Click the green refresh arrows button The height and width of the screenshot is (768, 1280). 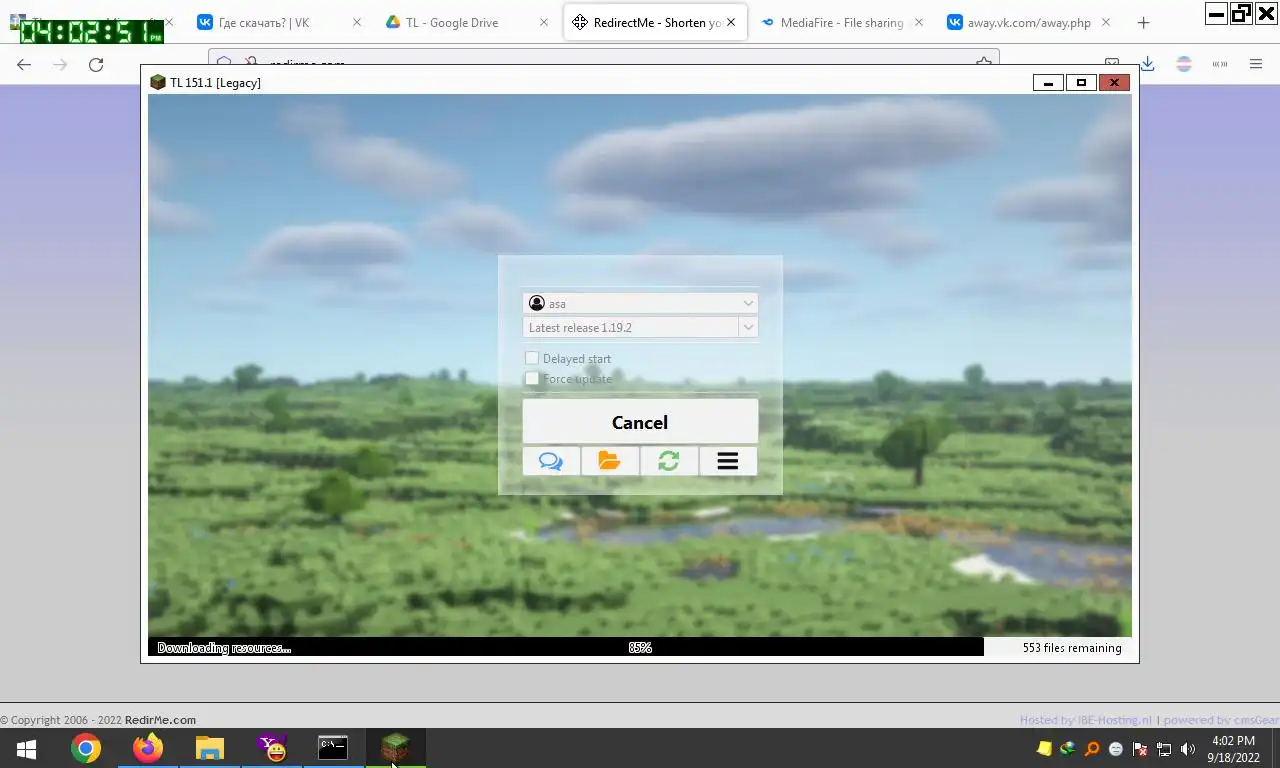(669, 461)
